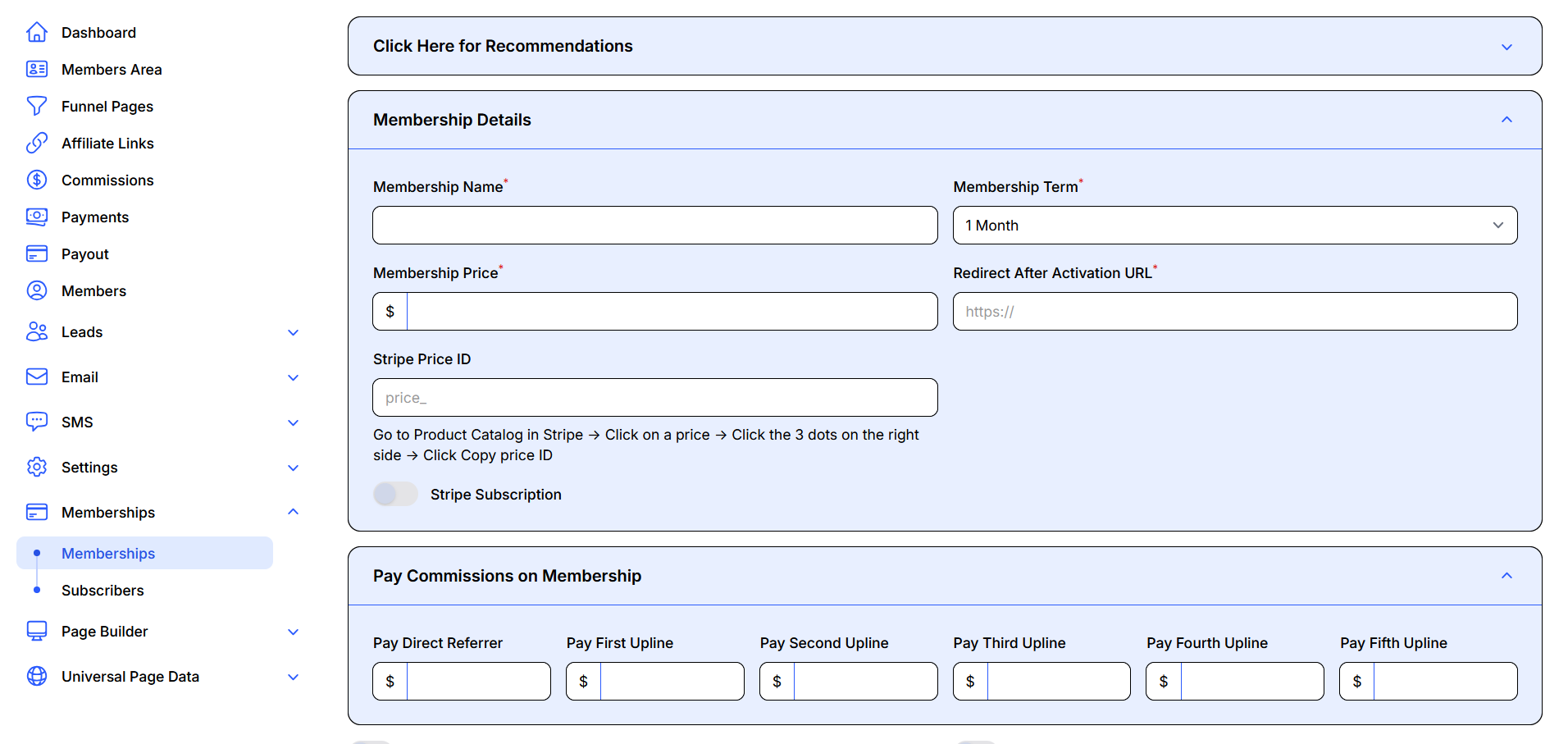Enable the Stripe Subscription toggle

[x=395, y=495]
